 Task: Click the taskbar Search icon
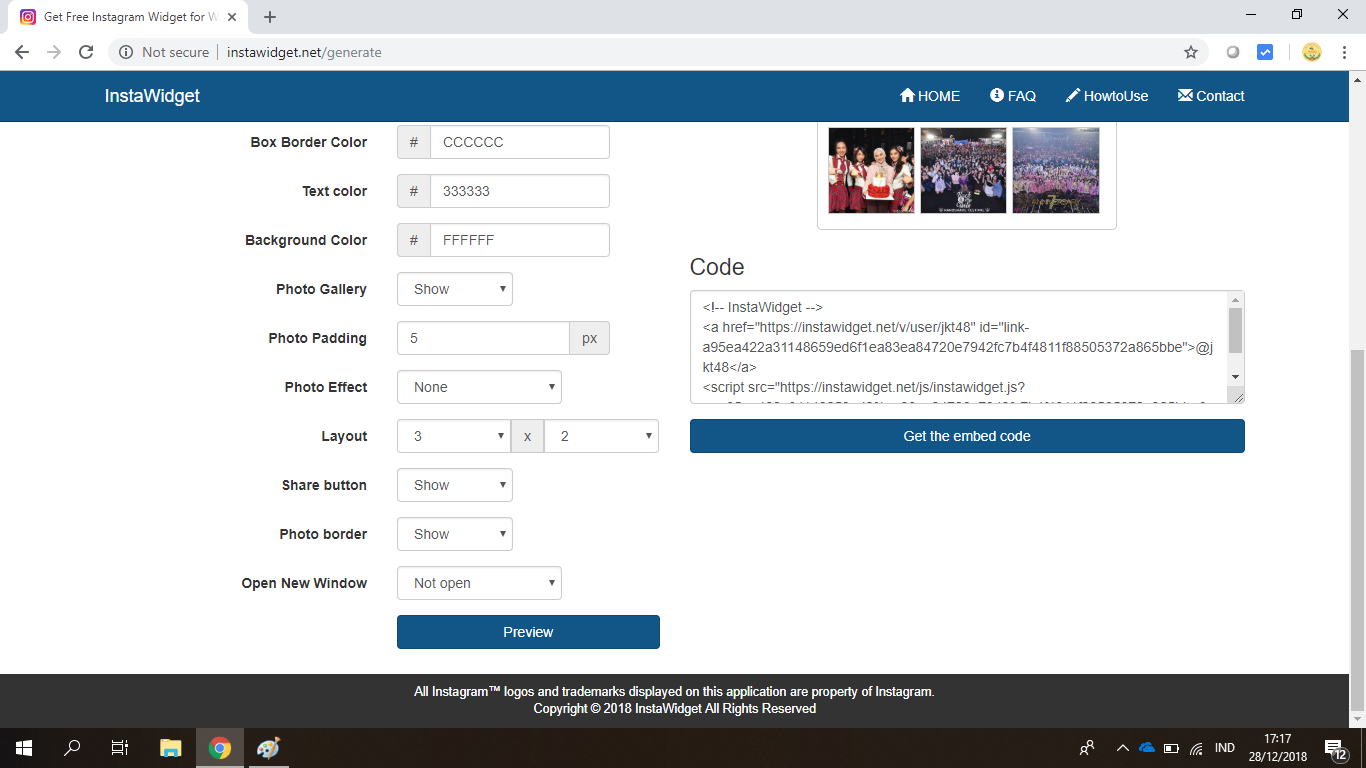[72, 748]
